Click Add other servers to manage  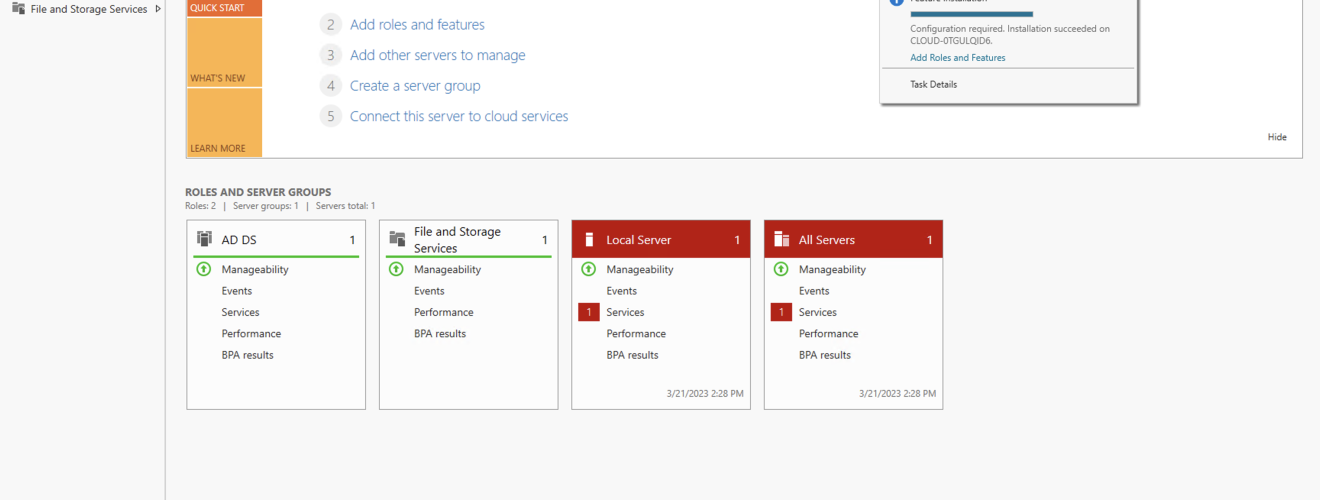point(437,55)
